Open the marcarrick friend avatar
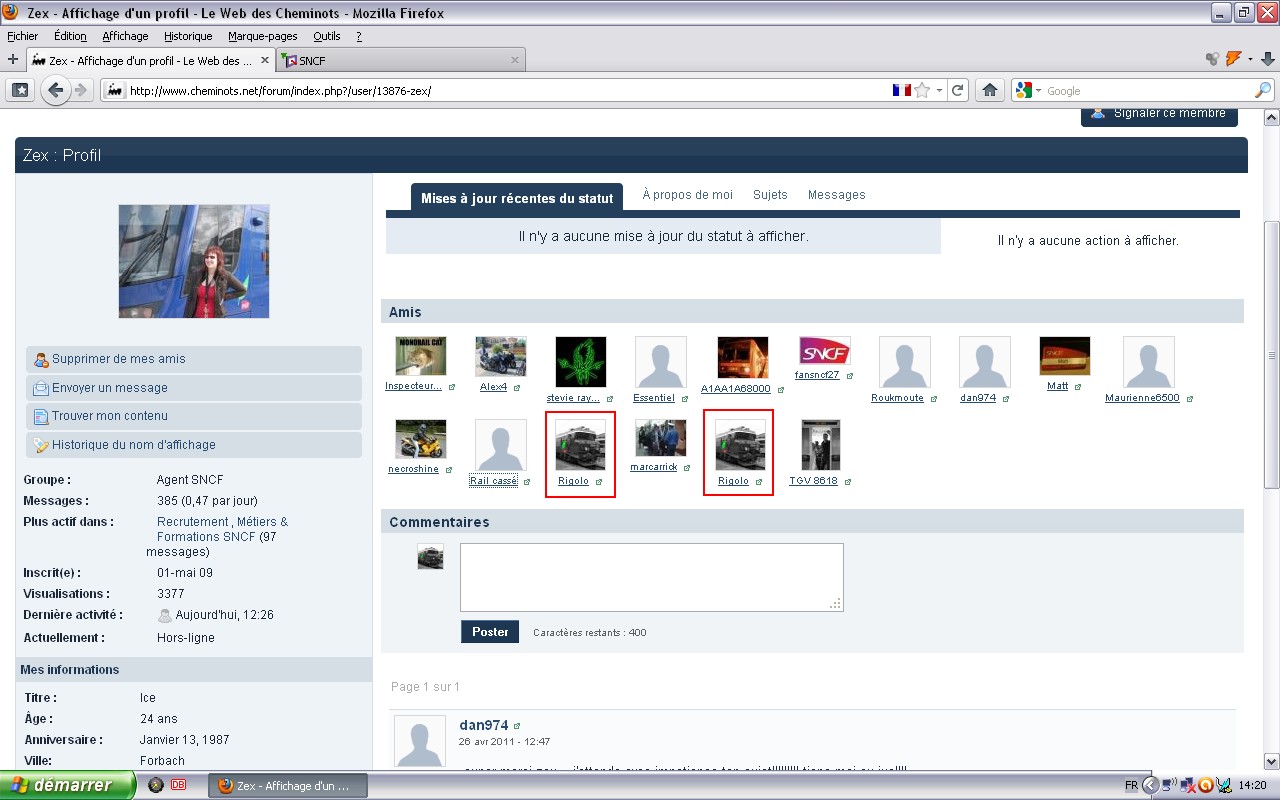Screen dimensions: 1280x800 (661, 438)
